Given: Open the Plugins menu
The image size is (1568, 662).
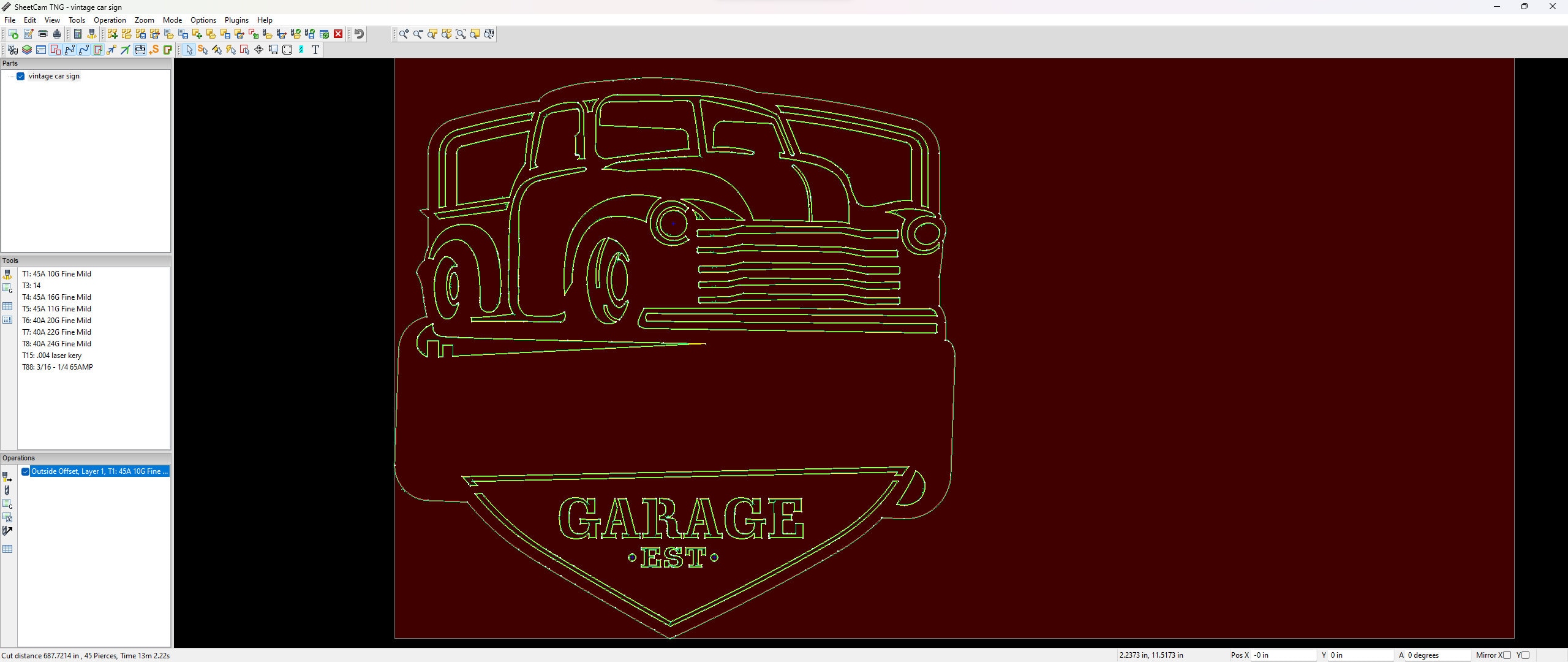Looking at the screenshot, I should pos(236,20).
